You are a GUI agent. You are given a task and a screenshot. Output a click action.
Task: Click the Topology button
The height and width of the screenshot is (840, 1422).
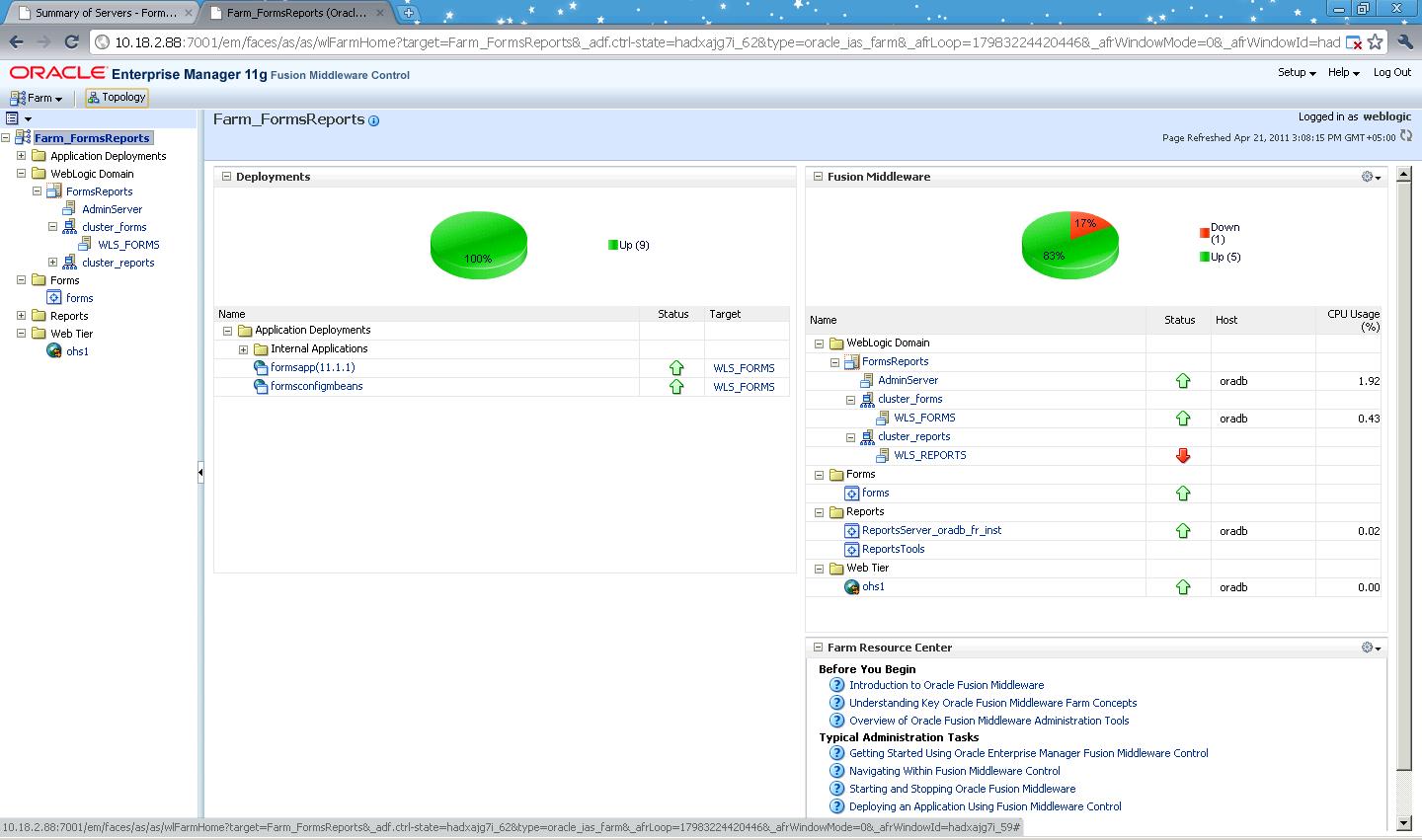click(117, 97)
